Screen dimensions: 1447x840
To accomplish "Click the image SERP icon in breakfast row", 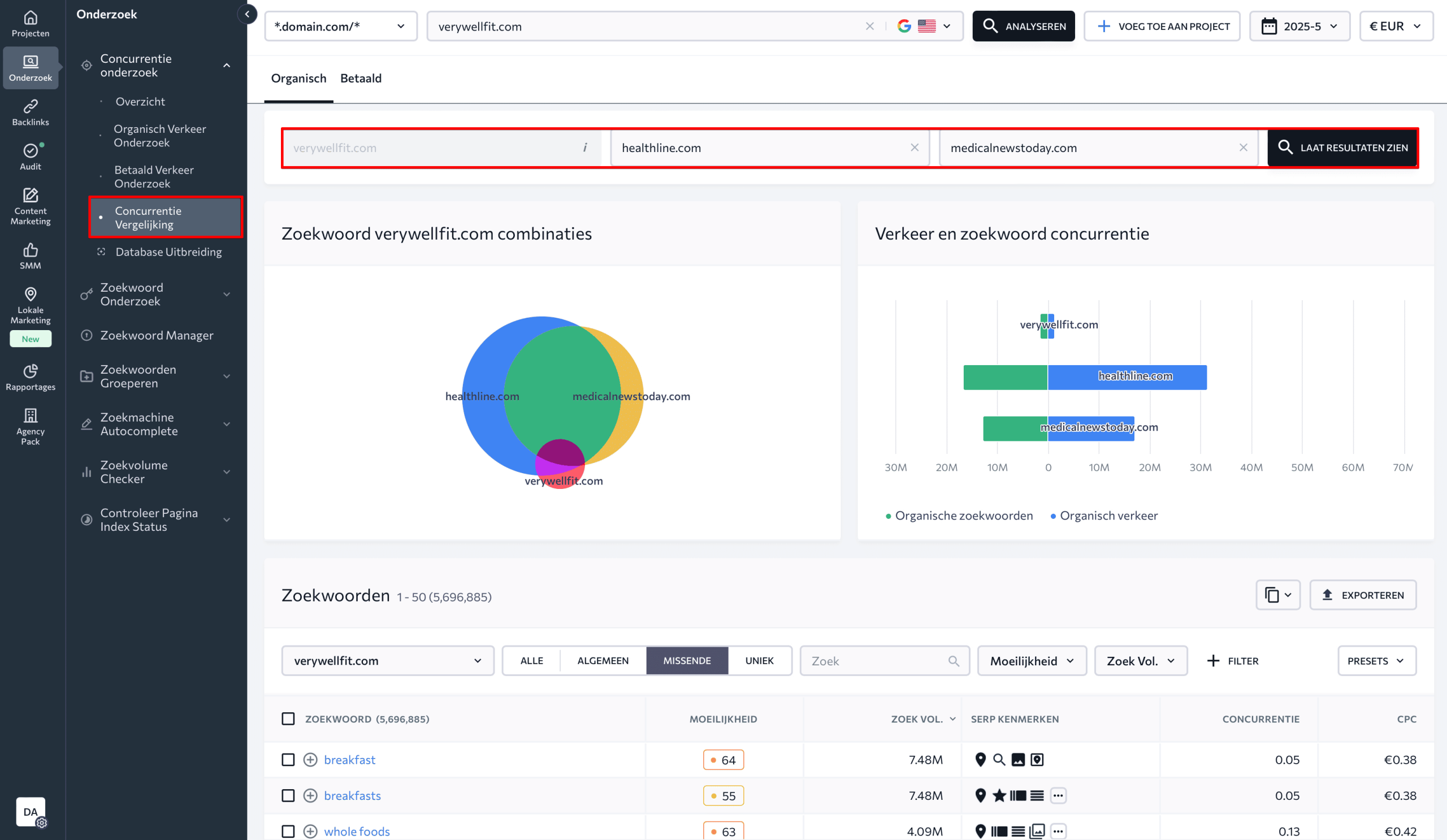I will [1018, 760].
